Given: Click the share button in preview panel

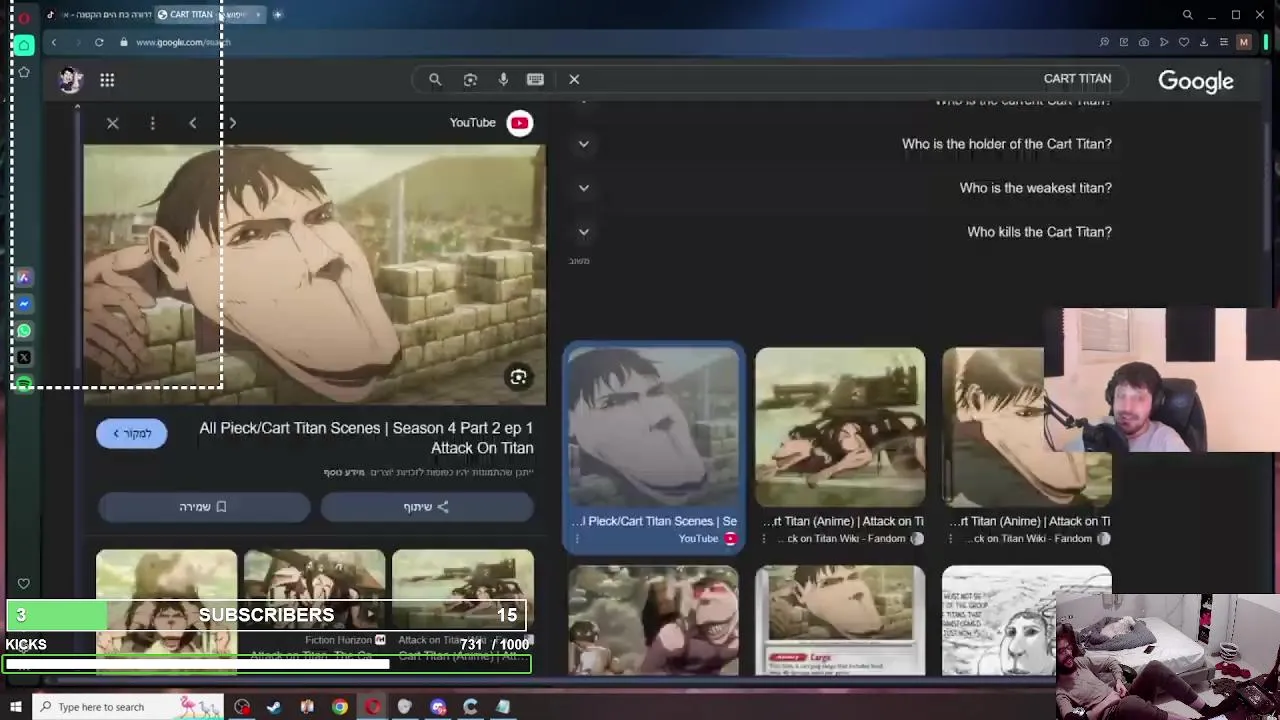Looking at the screenshot, I should [427, 507].
